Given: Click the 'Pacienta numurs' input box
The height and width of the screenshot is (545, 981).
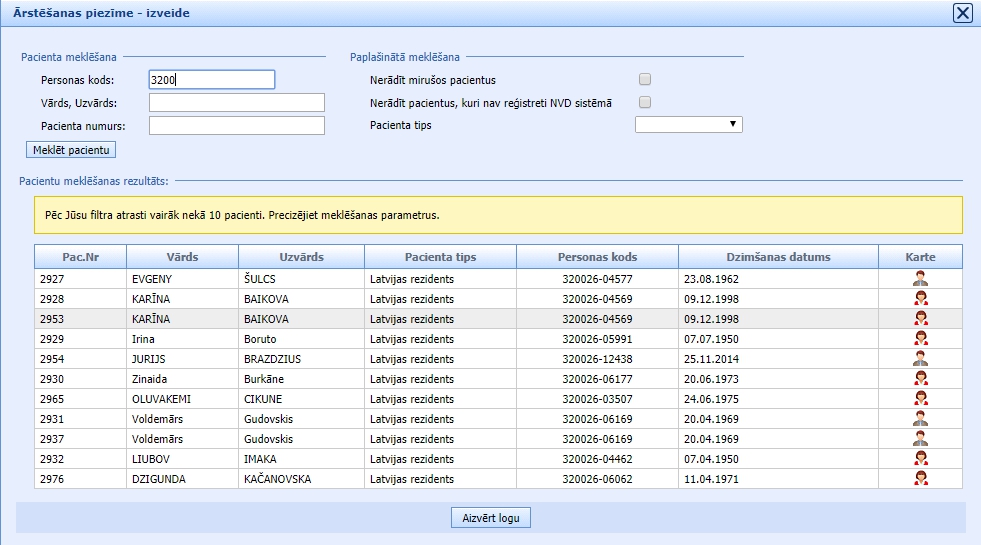Looking at the screenshot, I should tap(237, 125).
